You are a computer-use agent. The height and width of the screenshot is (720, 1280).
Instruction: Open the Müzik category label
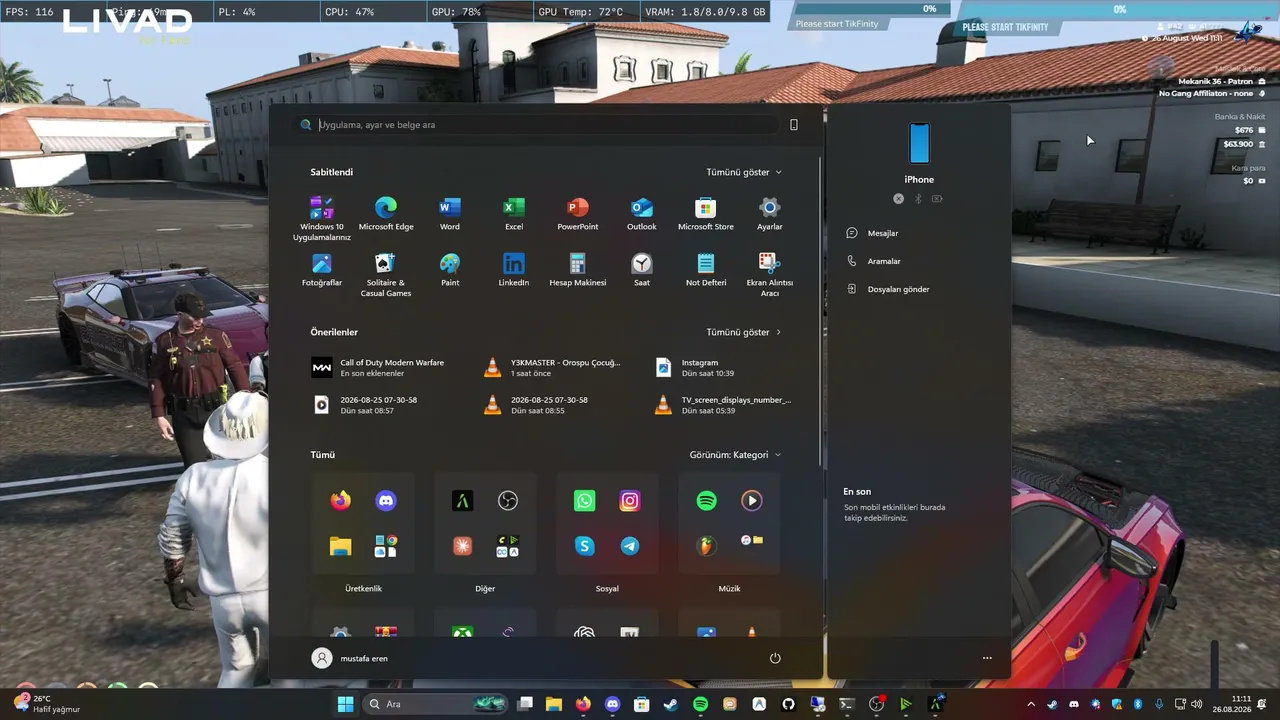729,589
